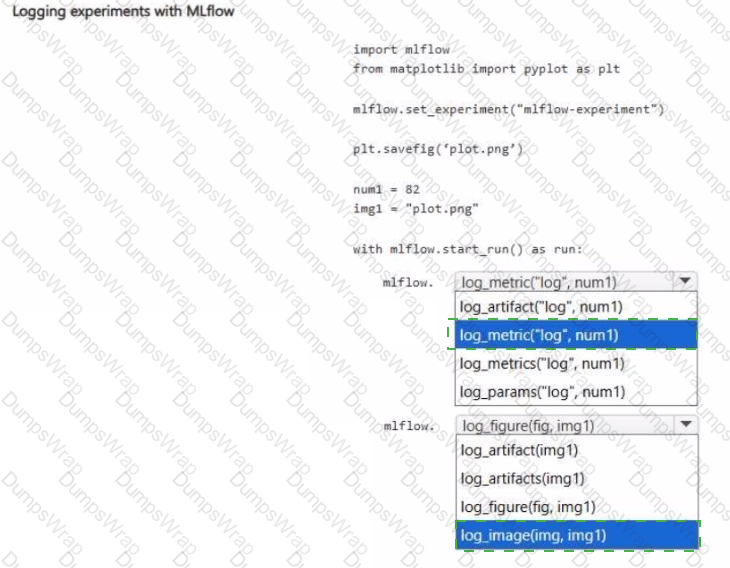Click the plt.savefig('plot.png') line
Screen dimensions: 730x568
(438, 149)
